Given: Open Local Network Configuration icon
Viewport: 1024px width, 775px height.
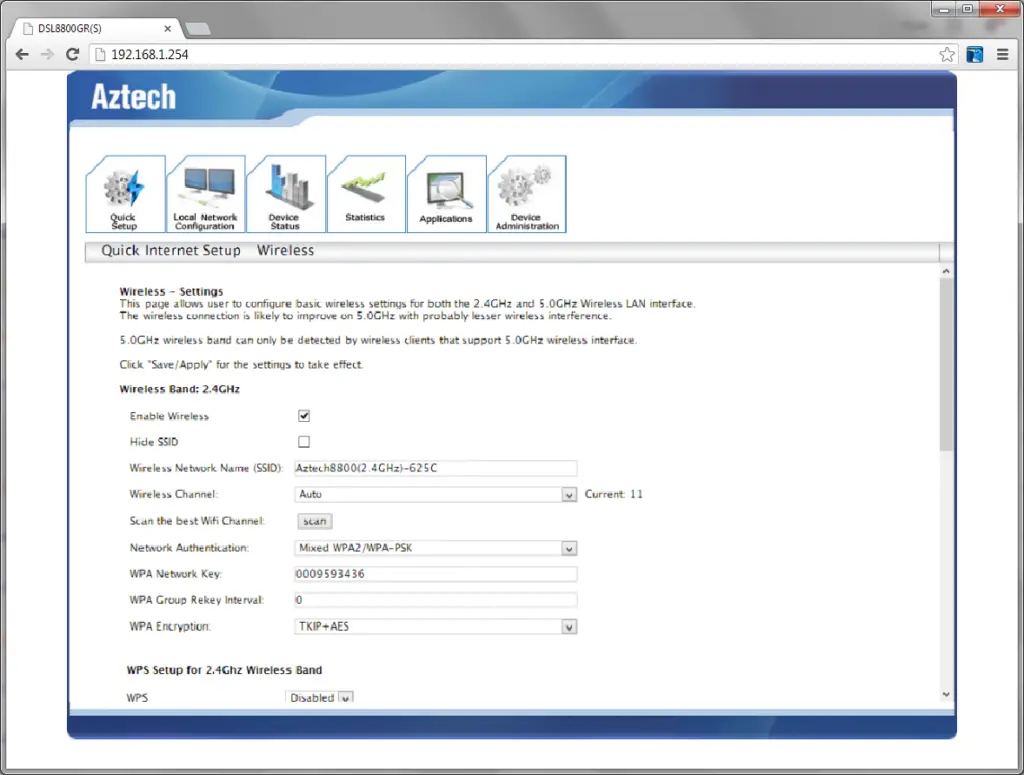Looking at the screenshot, I should 206,194.
